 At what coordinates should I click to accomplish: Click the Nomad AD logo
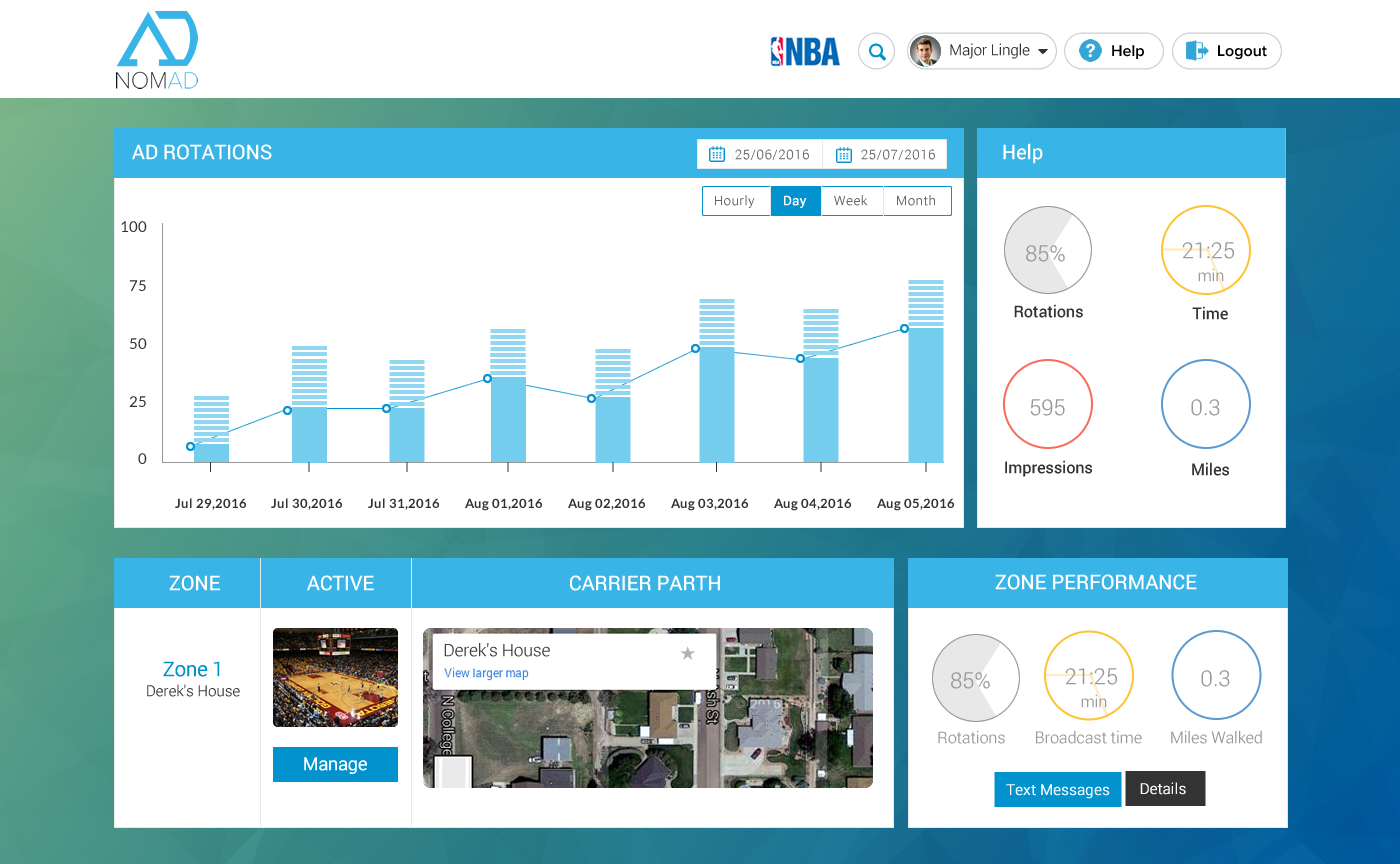[157, 50]
